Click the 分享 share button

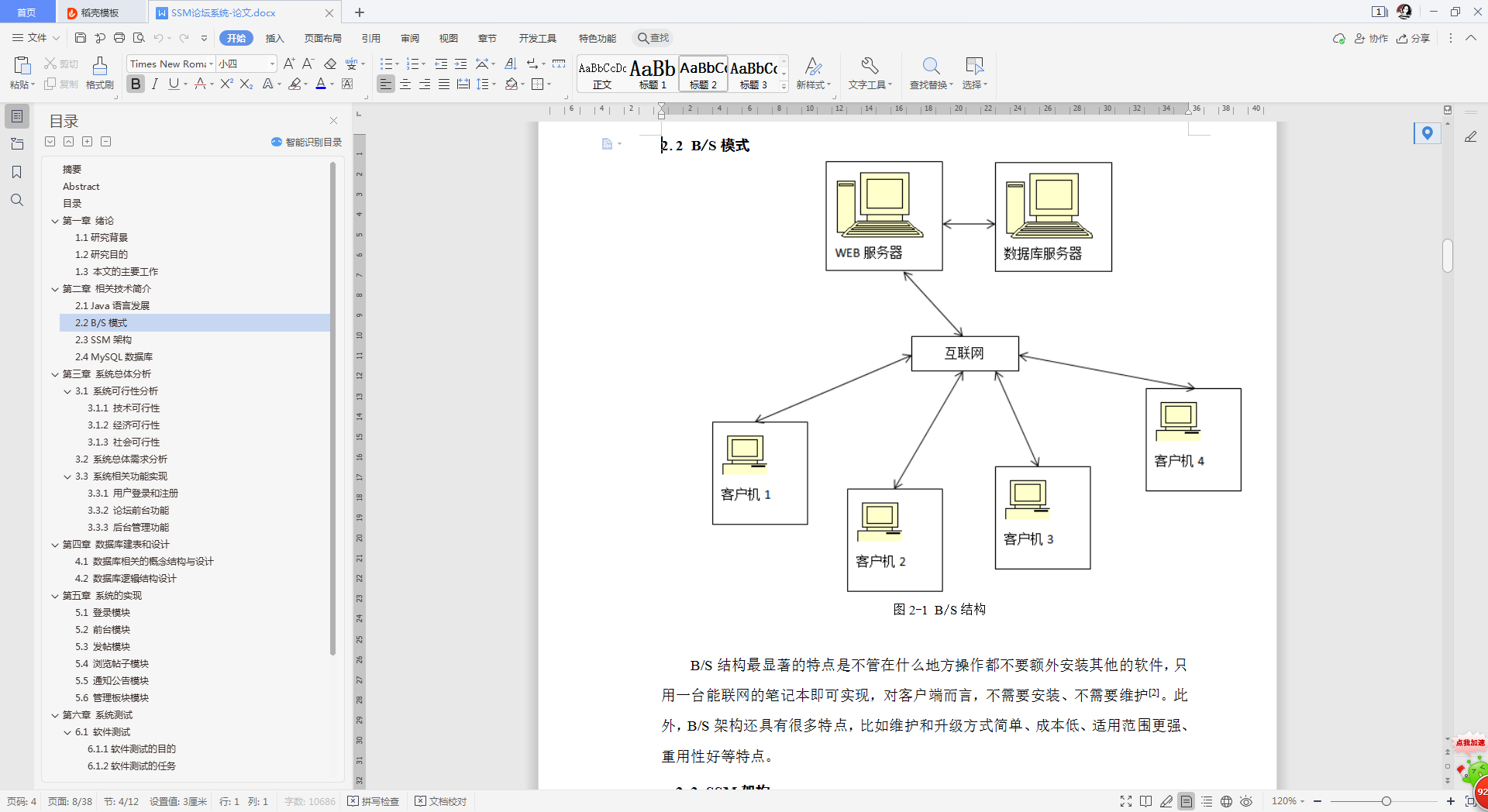coord(1413,38)
